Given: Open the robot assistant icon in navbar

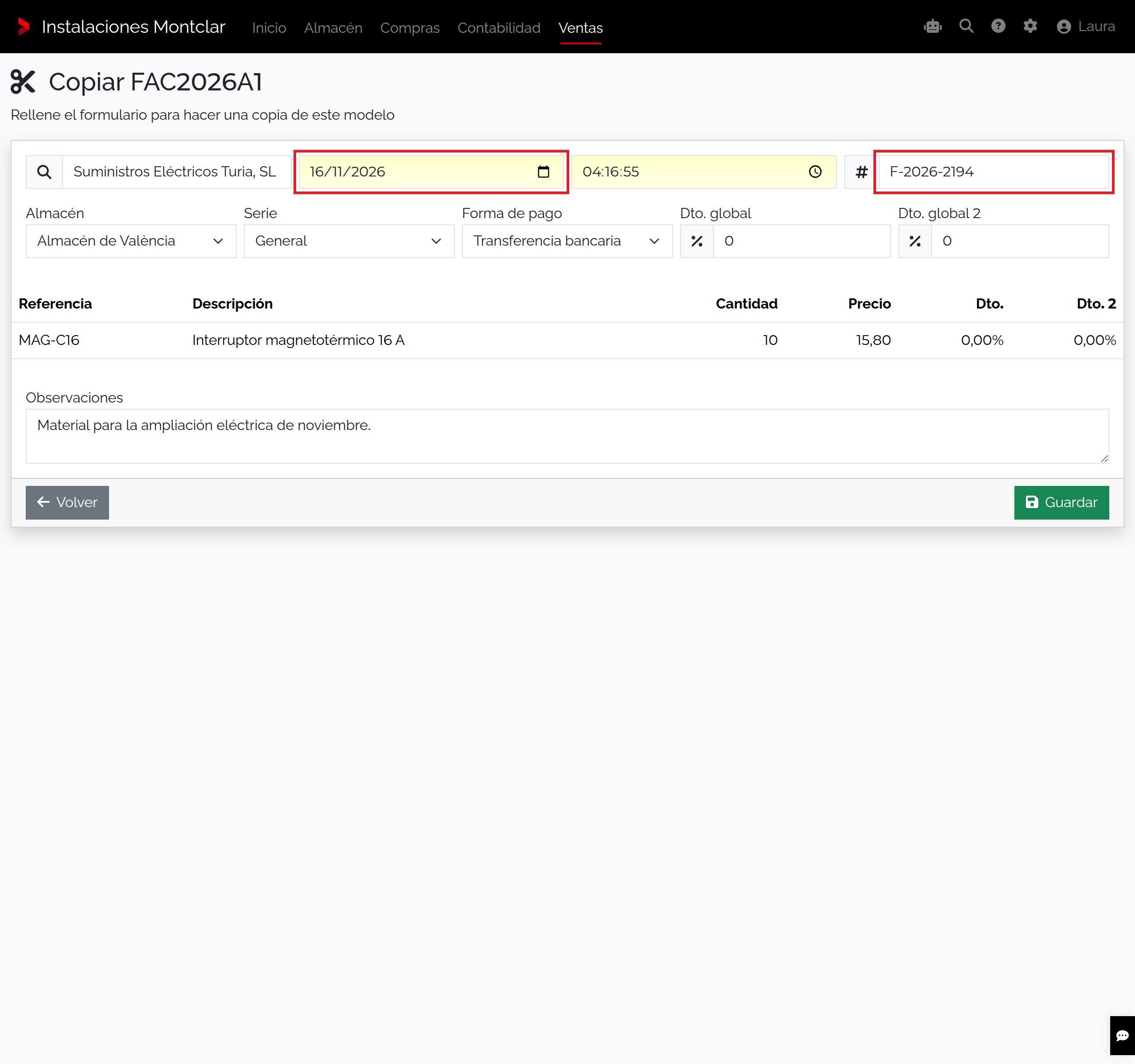Looking at the screenshot, I should point(932,26).
